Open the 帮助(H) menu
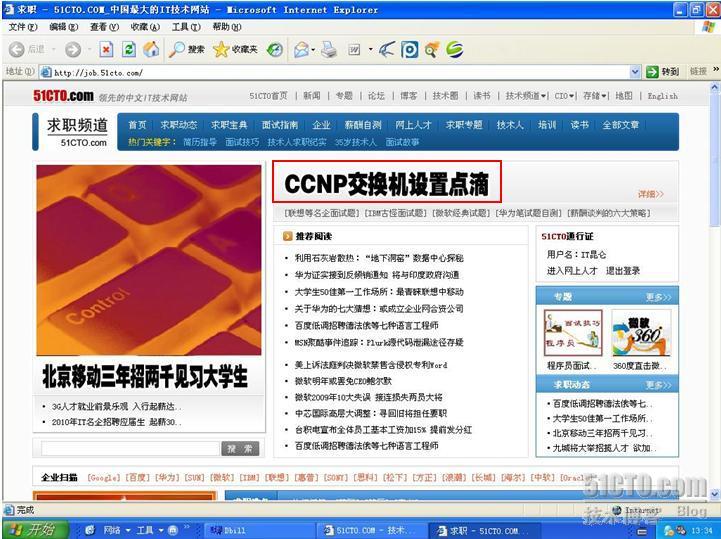 [227, 27]
